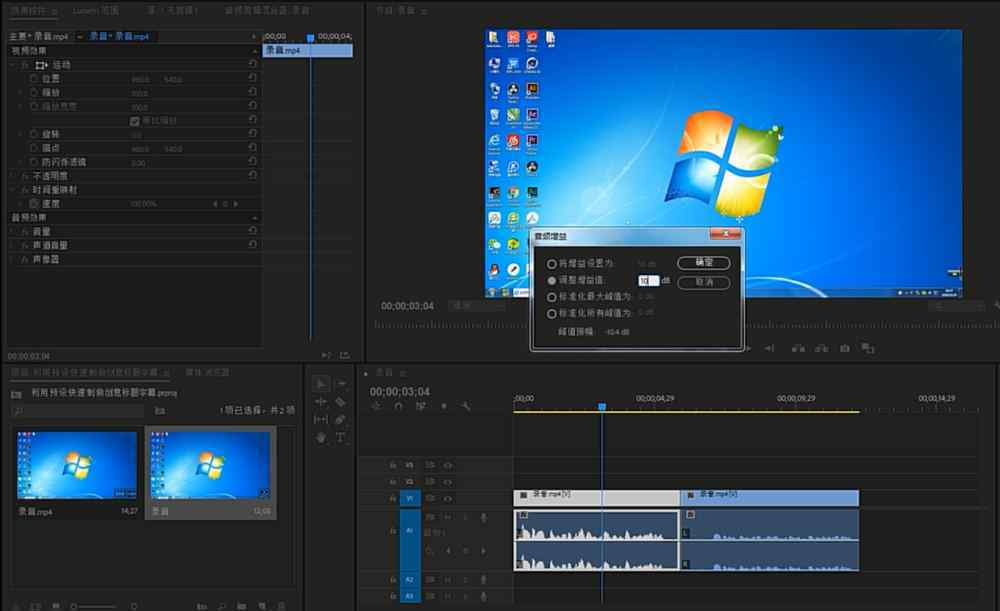Expand the 运动 (Motion) effect twirl arrow
Screen dimensions: 1000x611
[x=13, y=65]
